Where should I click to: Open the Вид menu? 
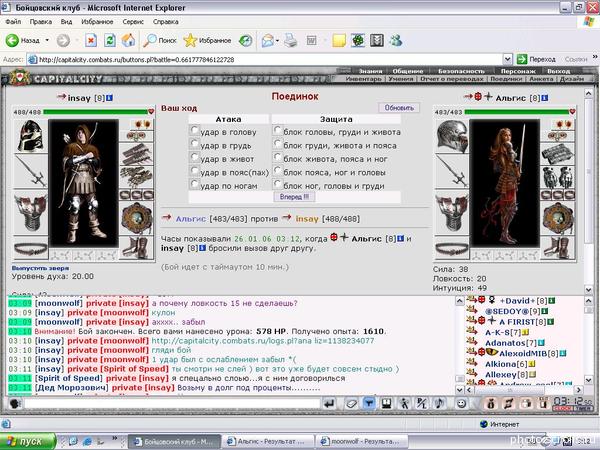(x=66, y=21)
